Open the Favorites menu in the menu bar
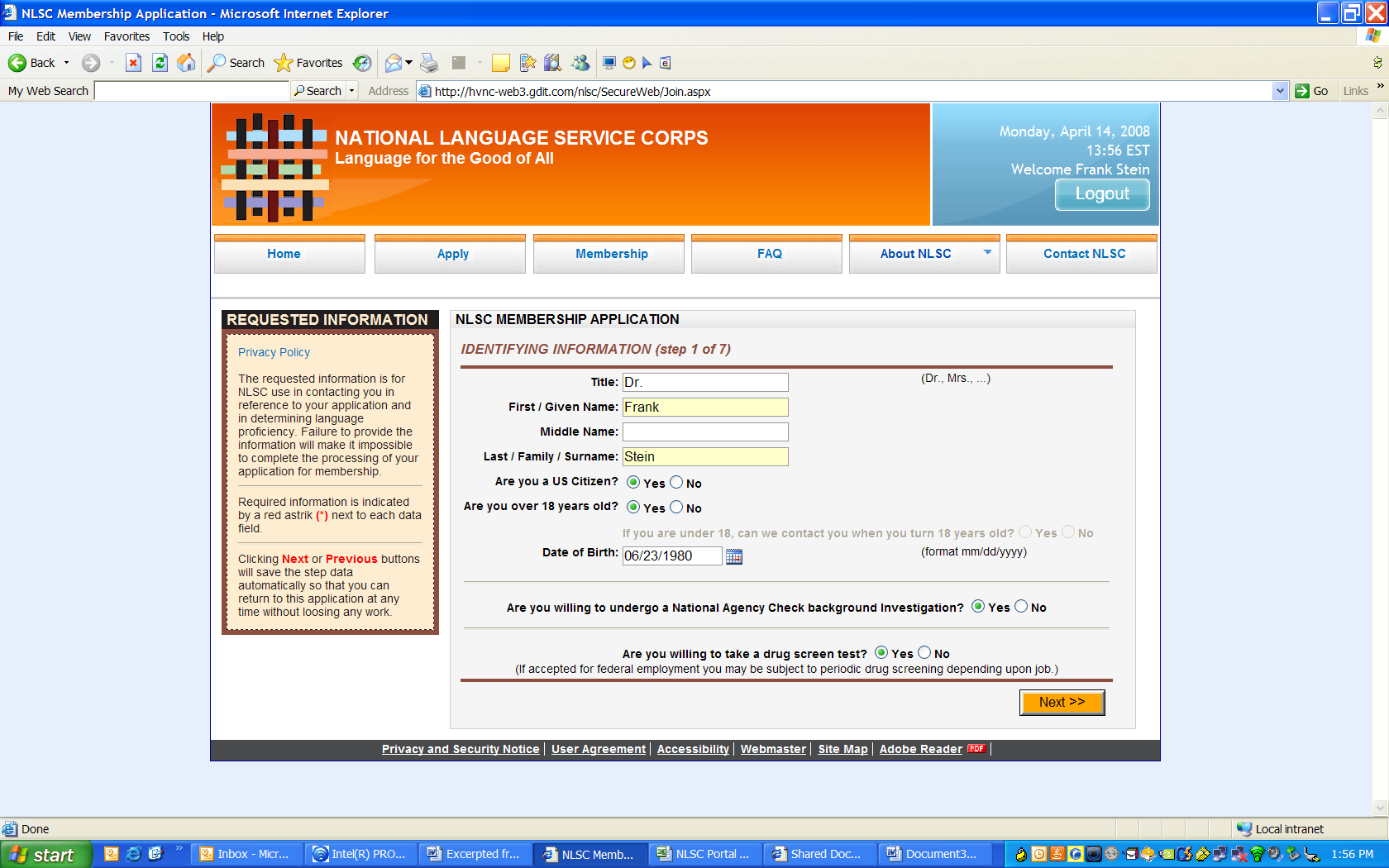 [126, 36]
